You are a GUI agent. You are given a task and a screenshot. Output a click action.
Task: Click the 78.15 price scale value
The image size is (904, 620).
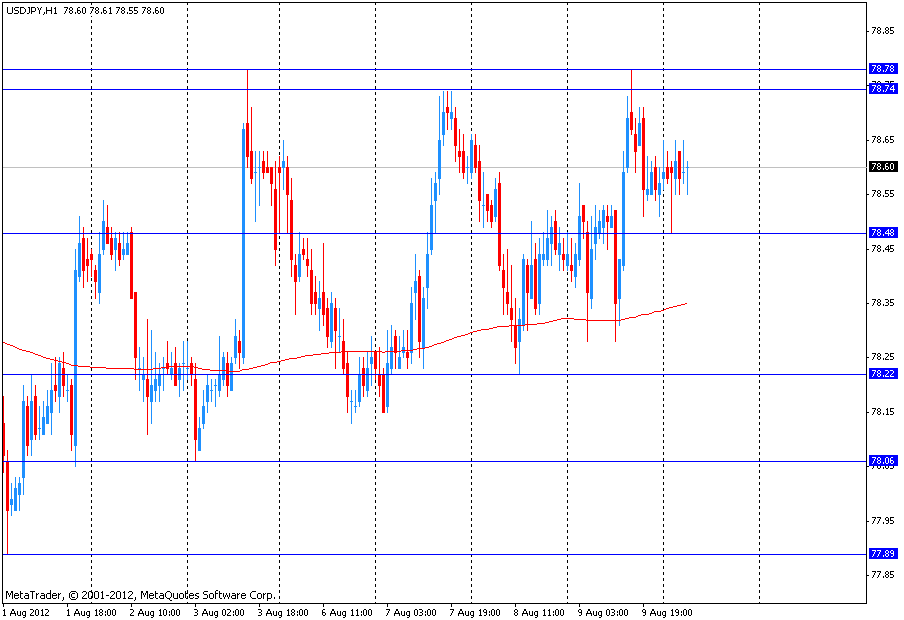(882, 412)
